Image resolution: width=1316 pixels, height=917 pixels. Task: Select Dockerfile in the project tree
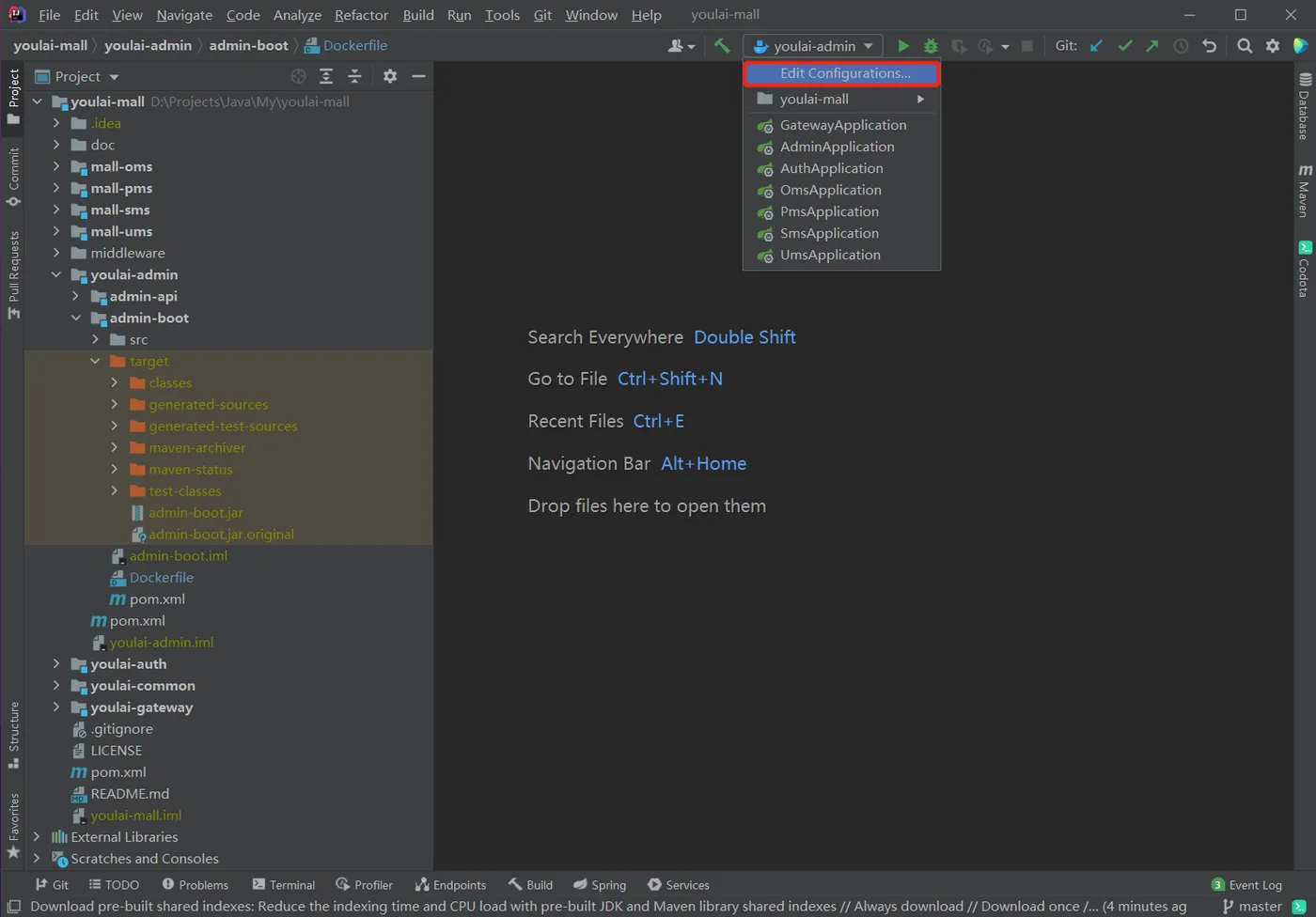(161, 577)
